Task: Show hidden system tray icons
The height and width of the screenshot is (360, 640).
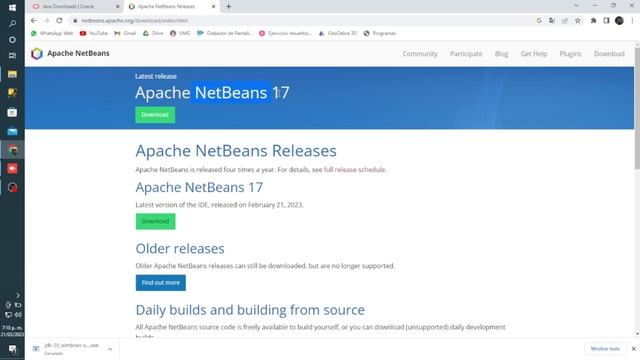Action: pos(18,295)
